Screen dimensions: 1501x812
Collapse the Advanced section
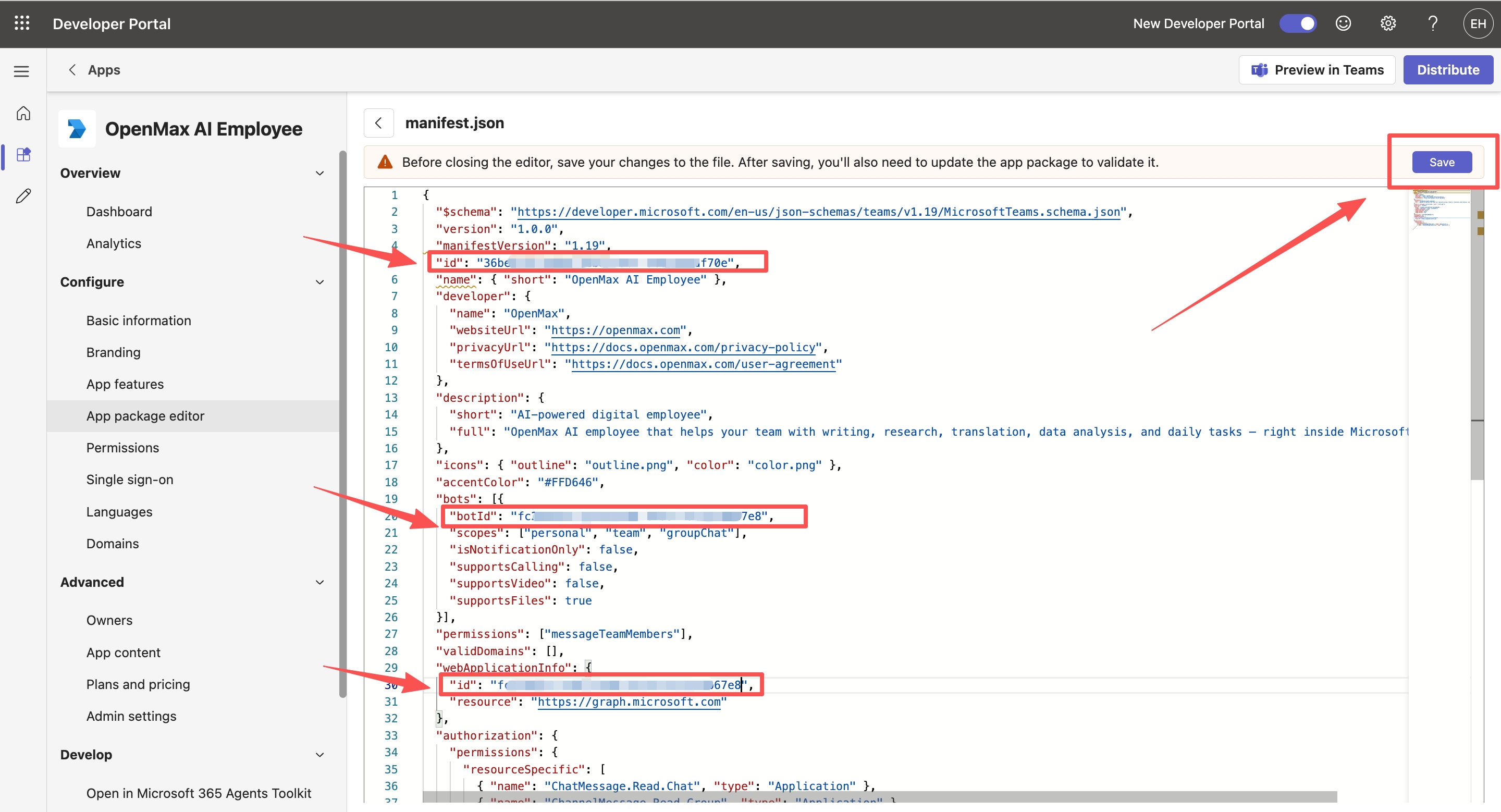[320, 582]
